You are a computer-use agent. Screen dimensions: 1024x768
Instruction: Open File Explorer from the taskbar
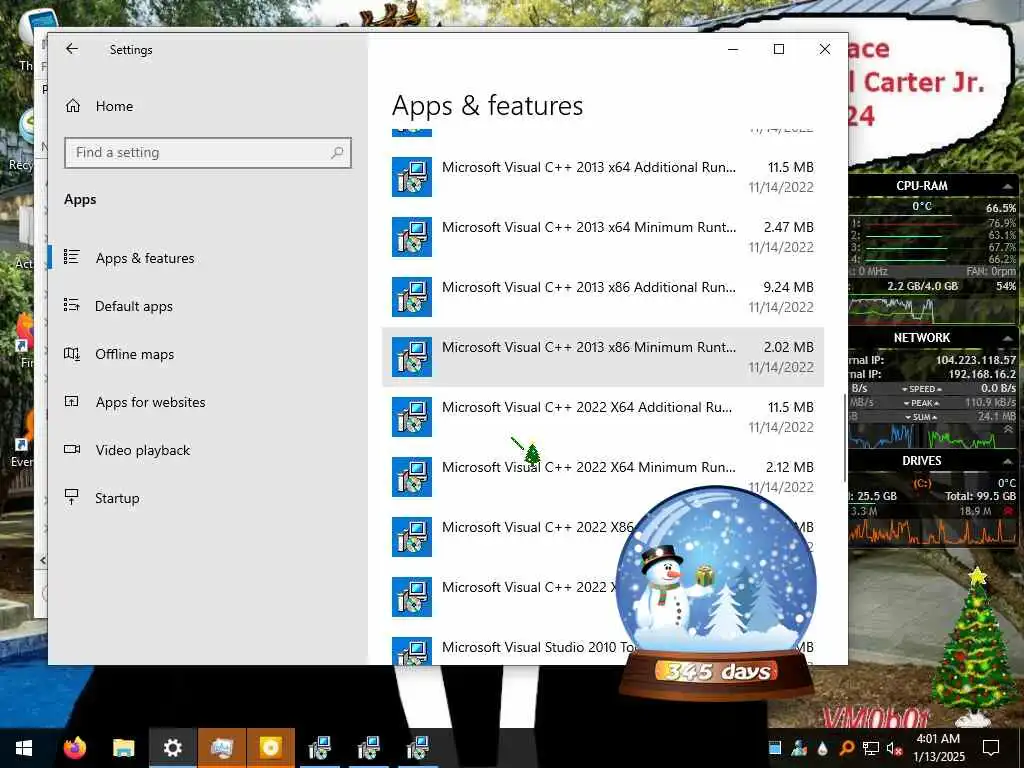pos(123,748)
